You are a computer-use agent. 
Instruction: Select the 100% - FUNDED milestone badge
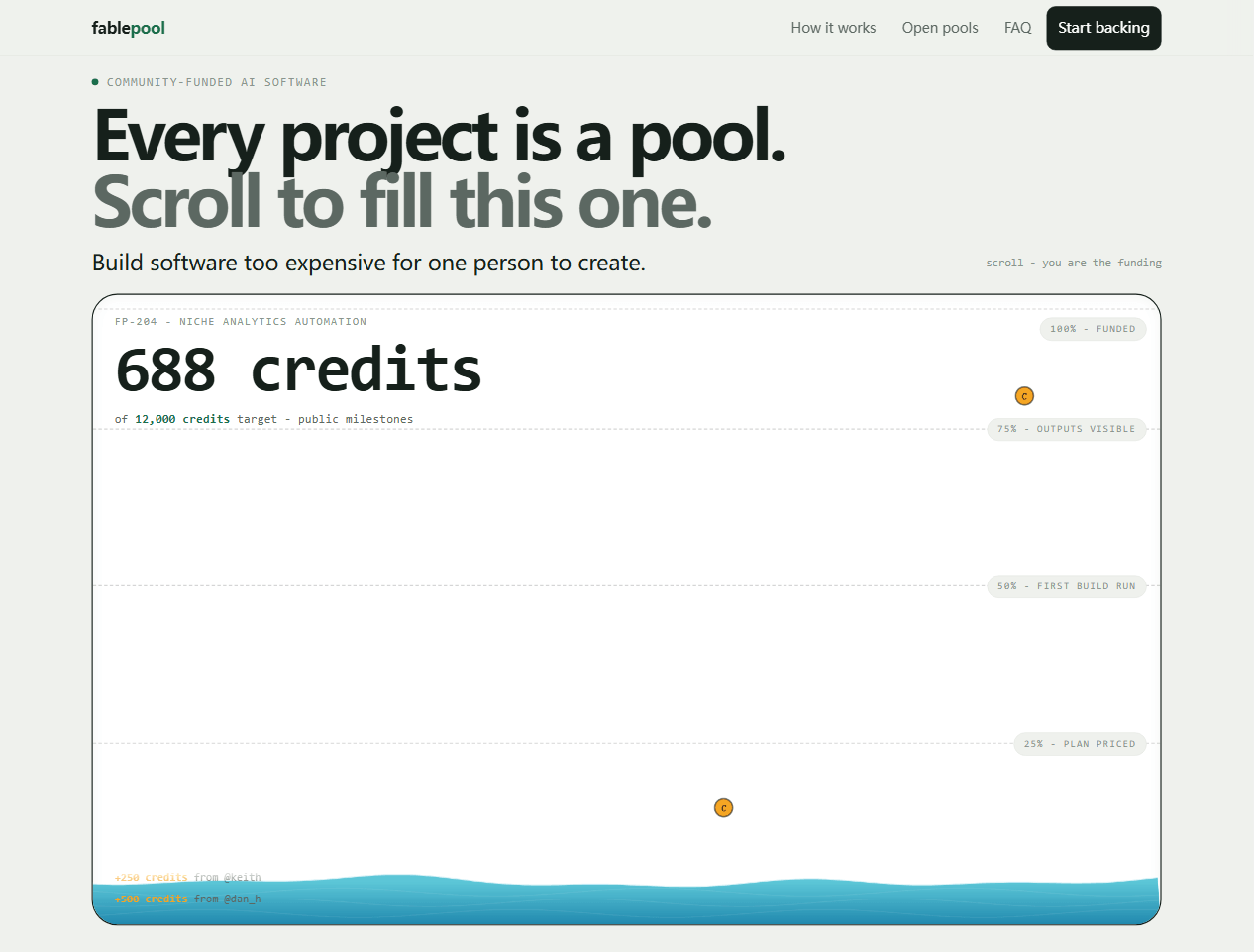[1093, 329]
